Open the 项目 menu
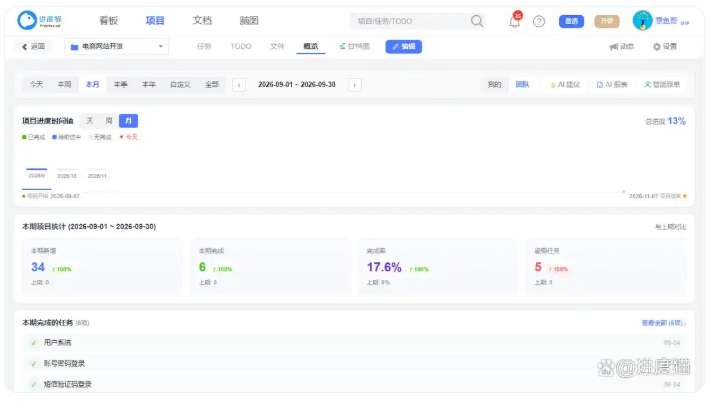This screenshot has width=711, height=401. (155, 20)
